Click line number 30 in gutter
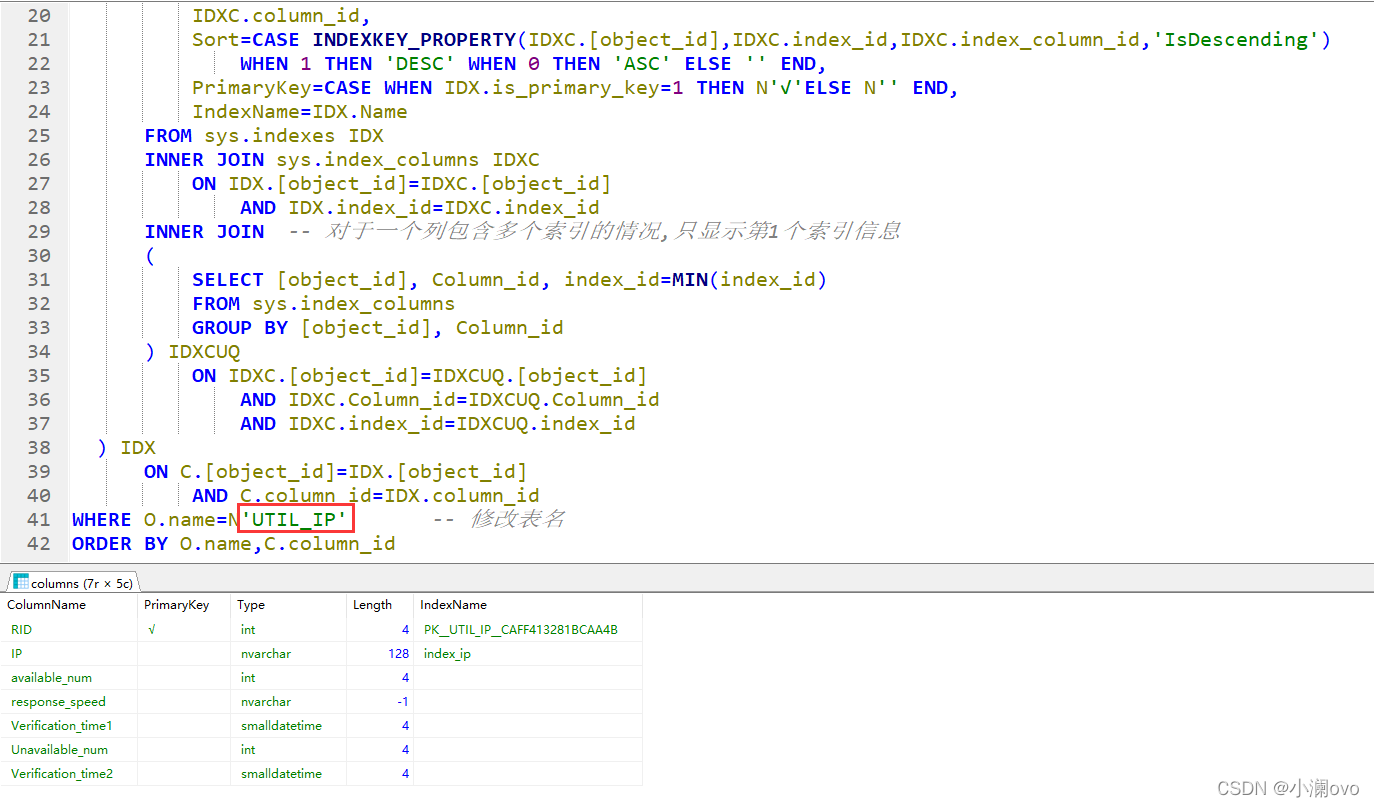1374x807 pixels. point(38,256)
